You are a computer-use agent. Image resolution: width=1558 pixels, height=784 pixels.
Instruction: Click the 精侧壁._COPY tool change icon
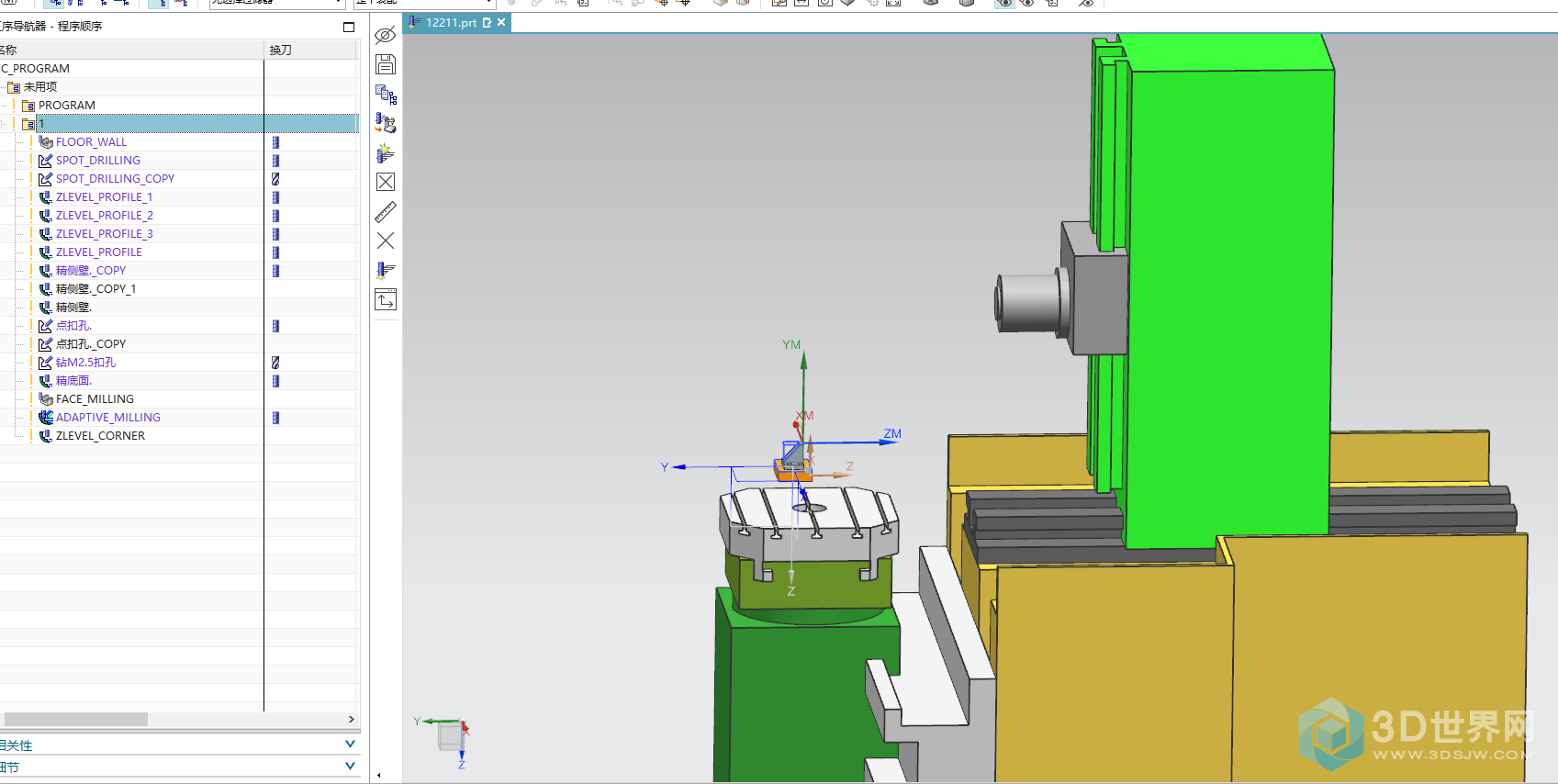pyautogui.click(x=275, y=271)
